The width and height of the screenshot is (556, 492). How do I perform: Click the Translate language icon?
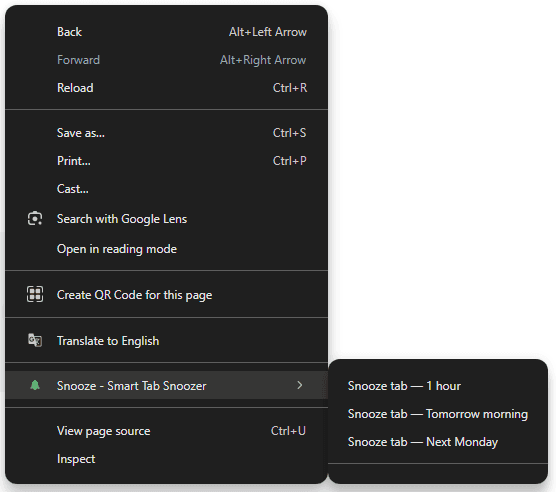pyautogui.click(x=35, y=340)
